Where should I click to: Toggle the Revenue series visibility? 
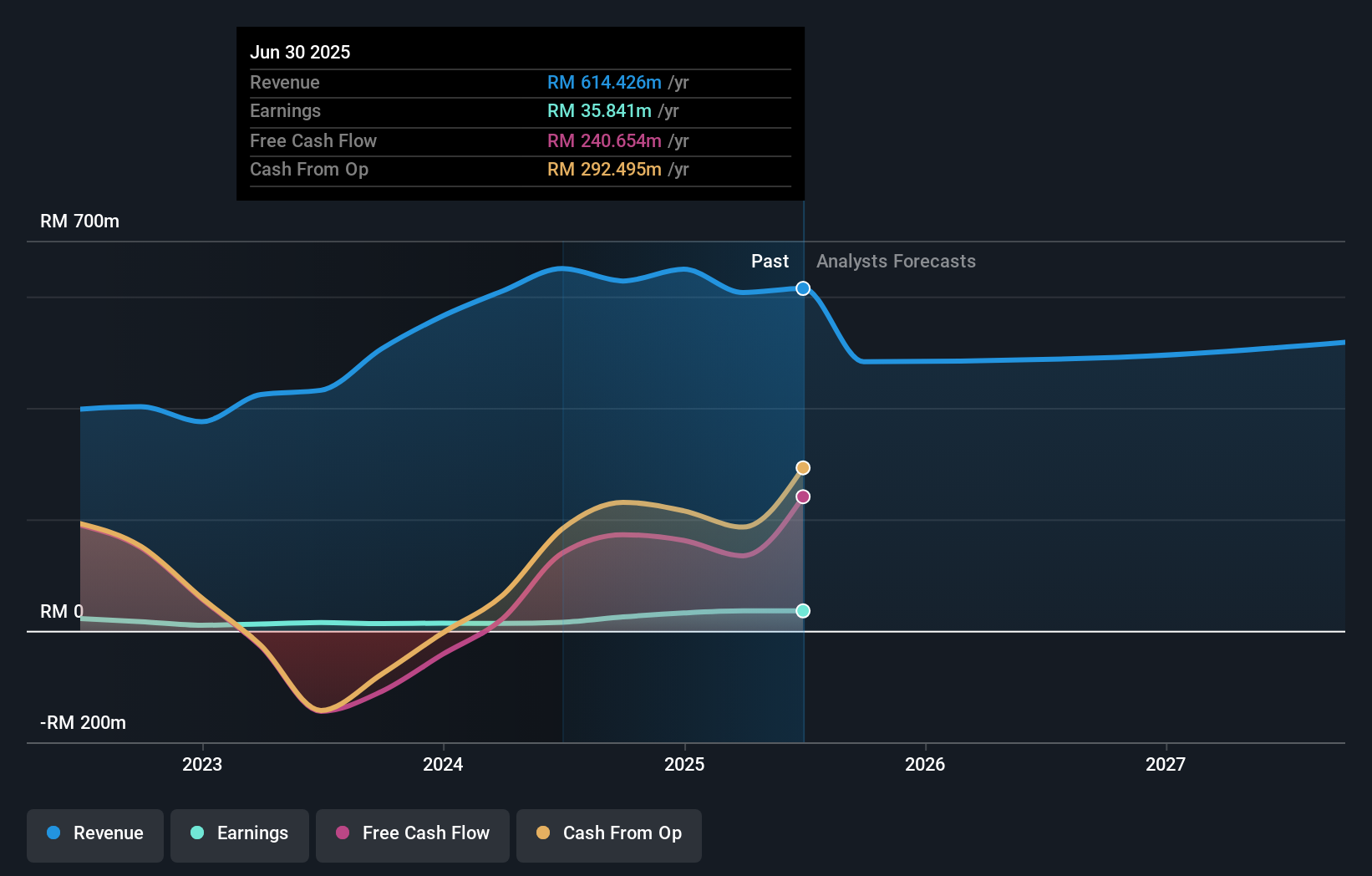[x=94, y=834]
